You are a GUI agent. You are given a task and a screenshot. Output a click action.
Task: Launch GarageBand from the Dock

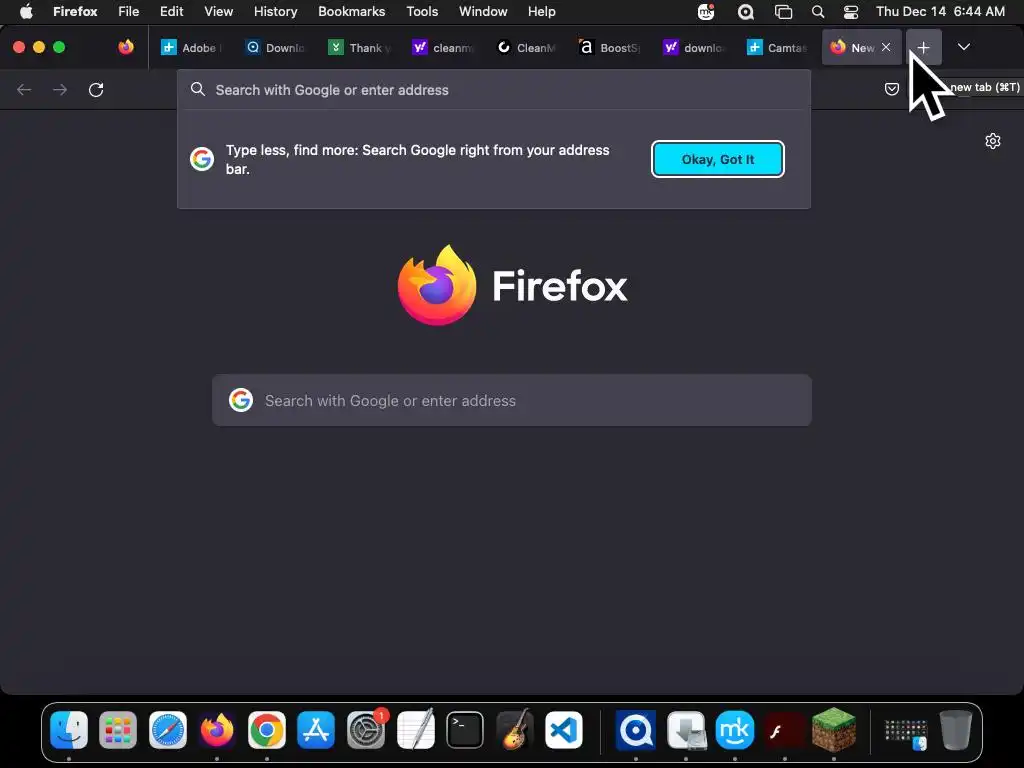515,729
